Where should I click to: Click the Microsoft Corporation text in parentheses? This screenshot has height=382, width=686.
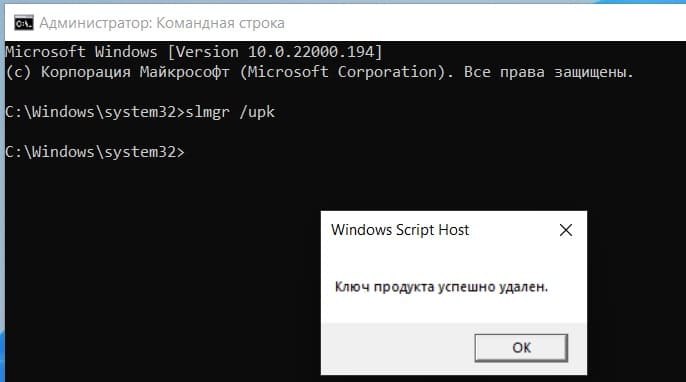(343, 72)
